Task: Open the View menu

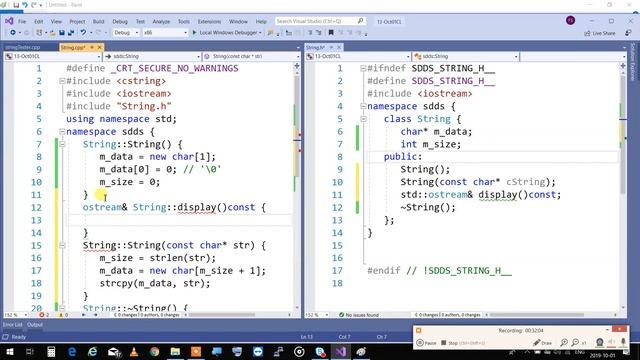Action: click(56, 21)
